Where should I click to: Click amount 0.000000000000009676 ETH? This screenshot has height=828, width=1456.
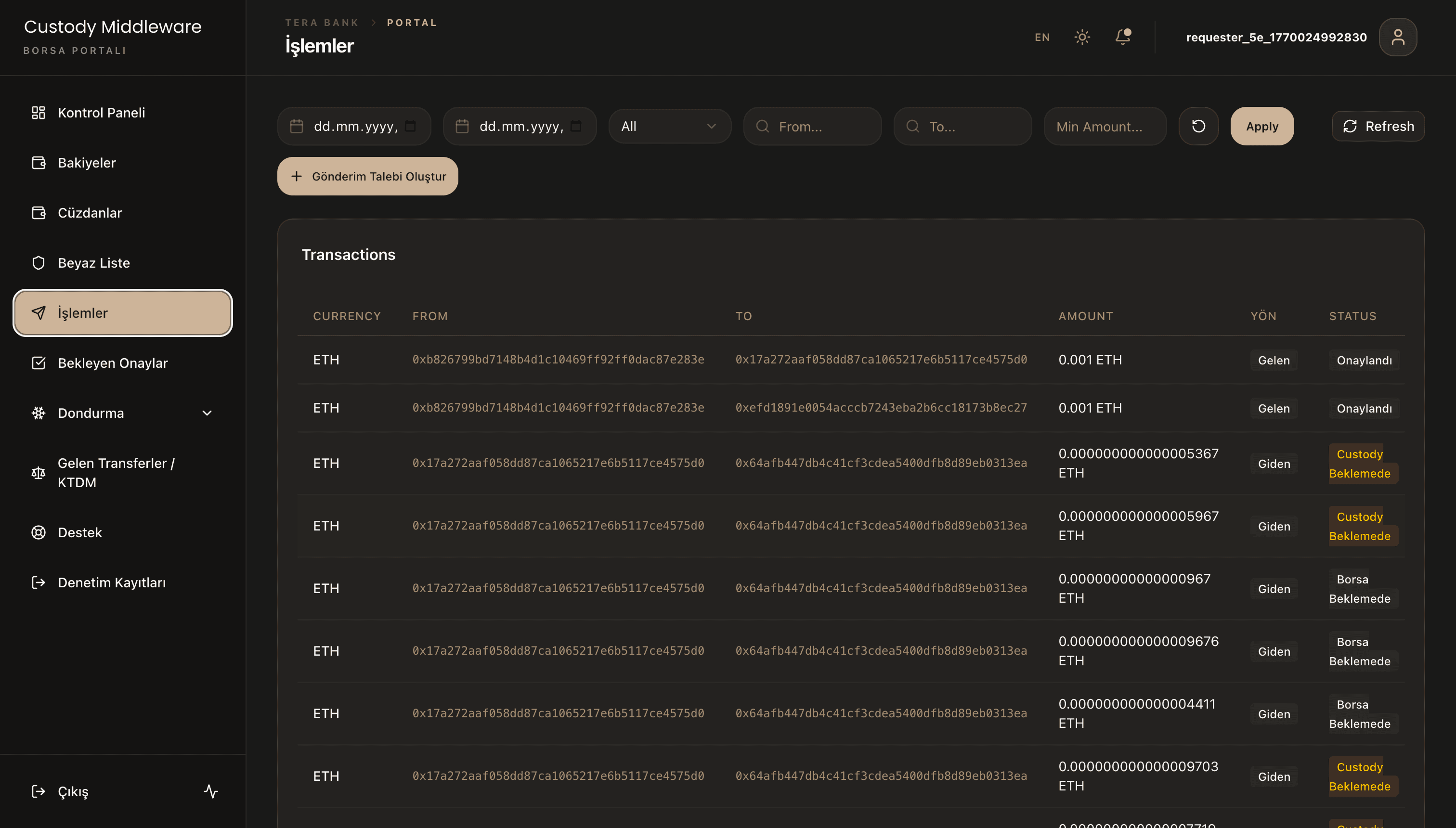pos(1138,651)
